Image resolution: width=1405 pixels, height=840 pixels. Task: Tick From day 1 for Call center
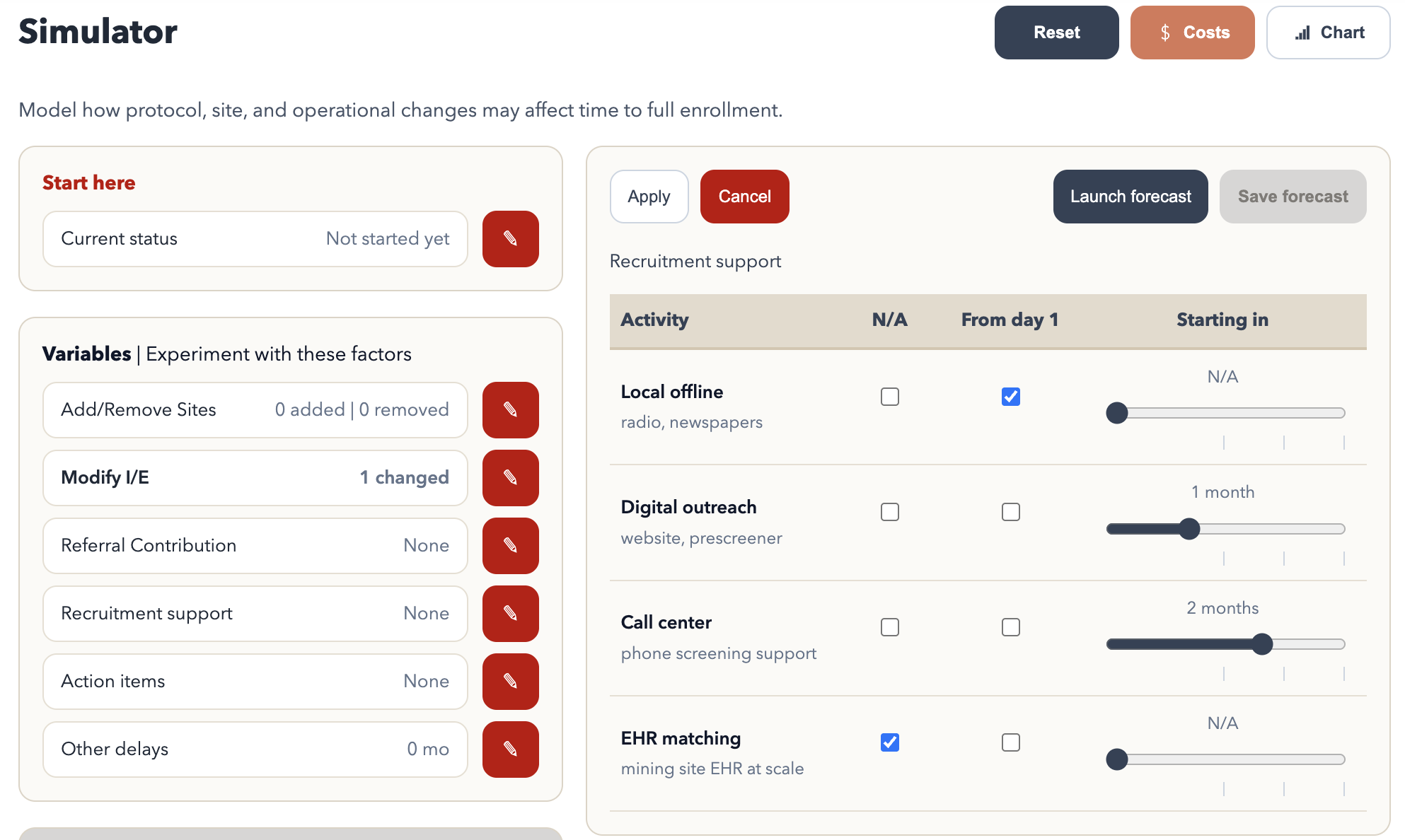[x=1011, y=627]
